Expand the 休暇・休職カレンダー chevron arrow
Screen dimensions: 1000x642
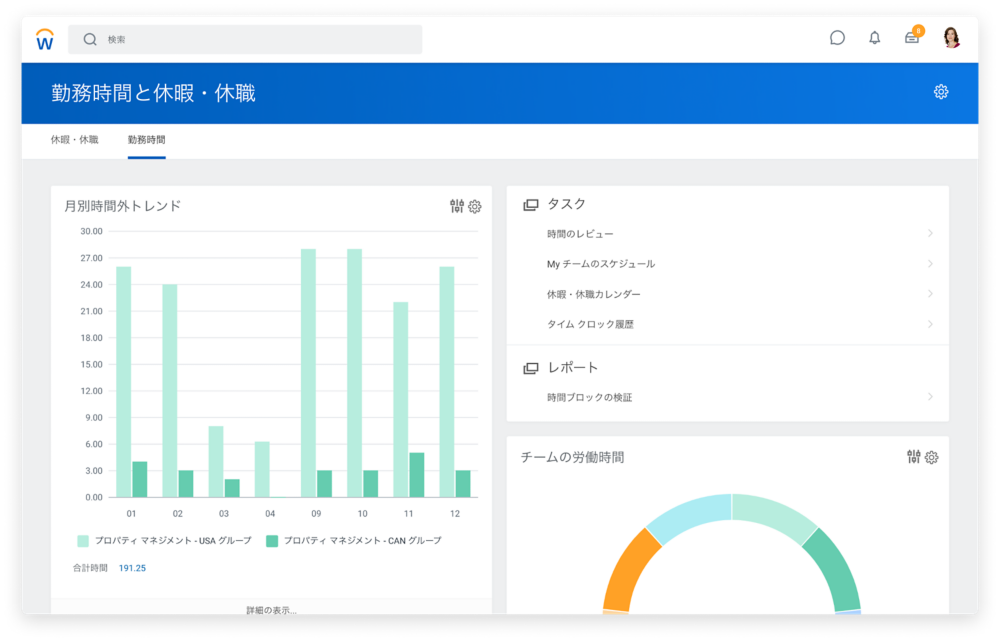point(930,294)
